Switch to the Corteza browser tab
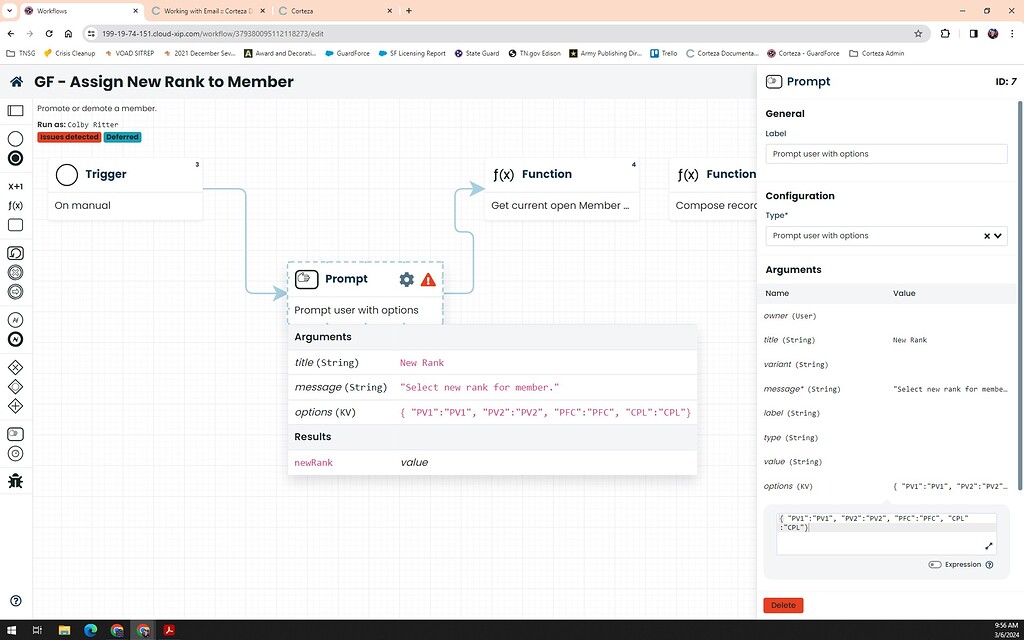 coord(335,11)
